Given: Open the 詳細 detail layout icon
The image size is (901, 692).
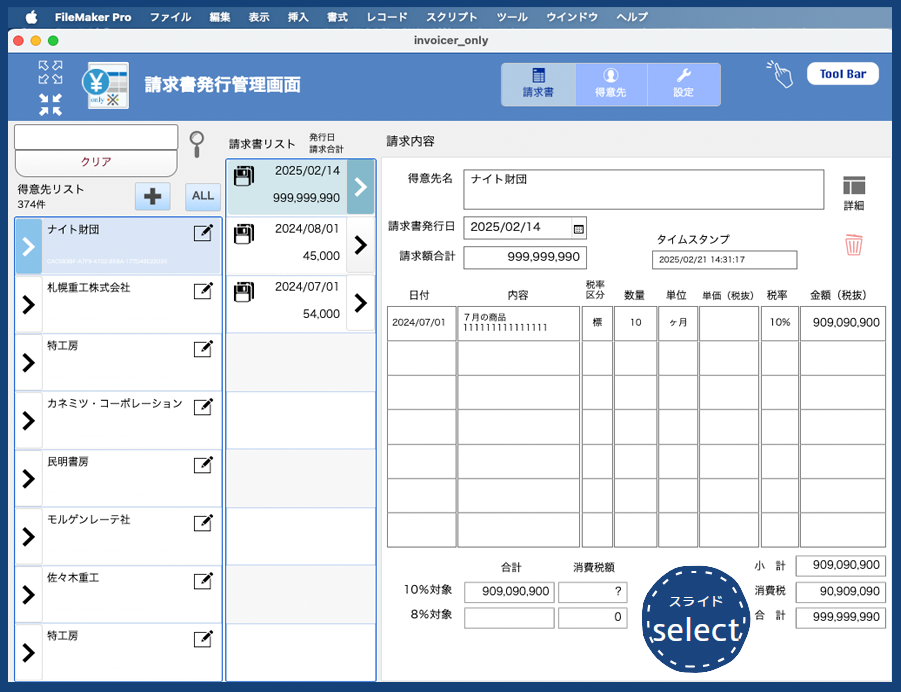Looking at the screenshot, I should [x=853, y=191].
